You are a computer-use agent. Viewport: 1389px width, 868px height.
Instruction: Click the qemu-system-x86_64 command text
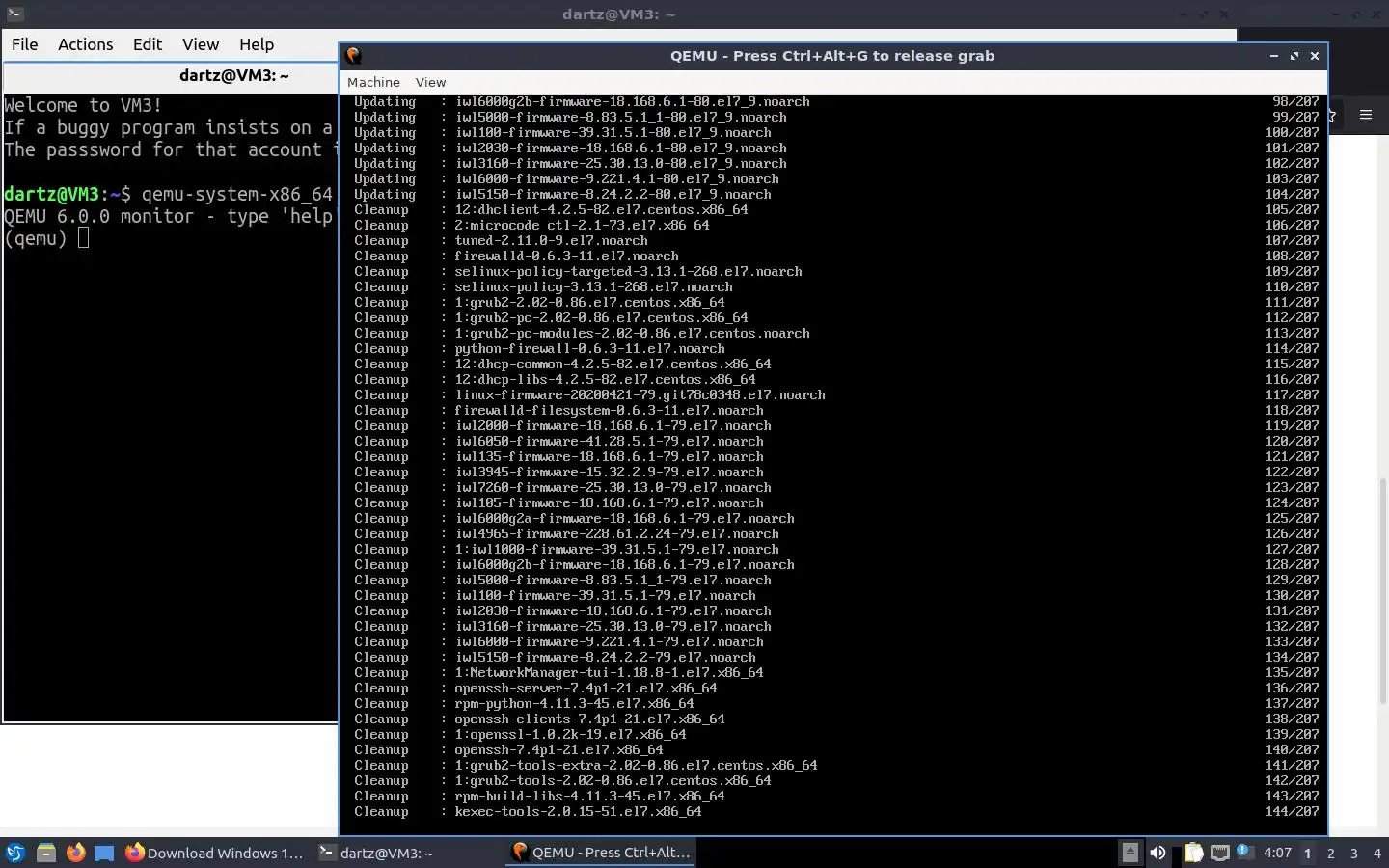[x=236, y=194]
